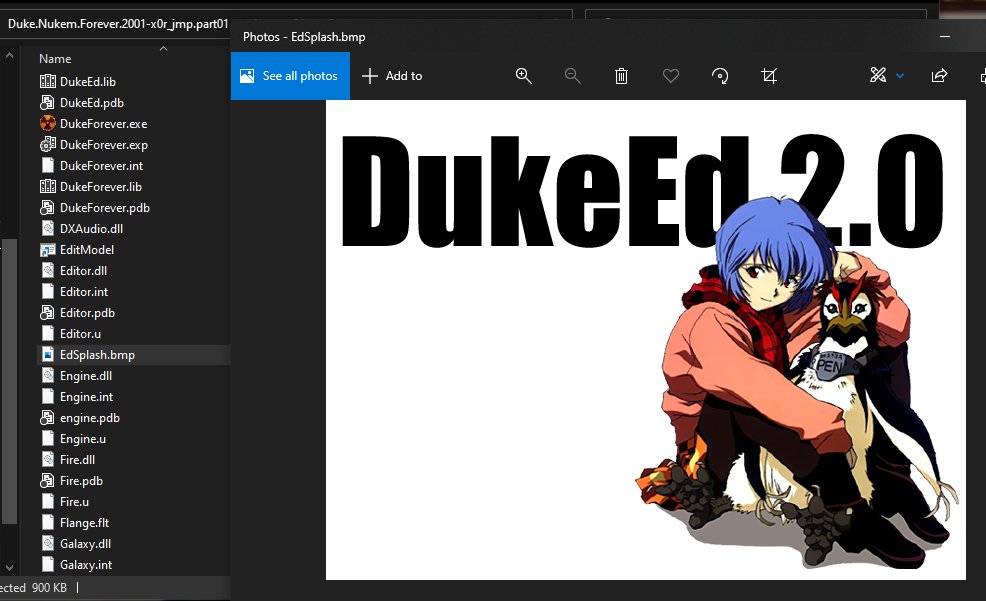
Task: Click the EdSplash.bmp image icon
Action: pos(48,355)
